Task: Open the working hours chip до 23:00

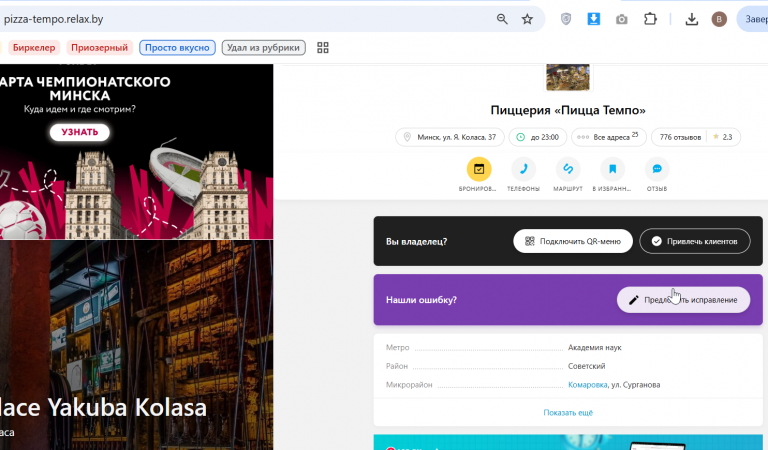Action: [x=538, y=137]
